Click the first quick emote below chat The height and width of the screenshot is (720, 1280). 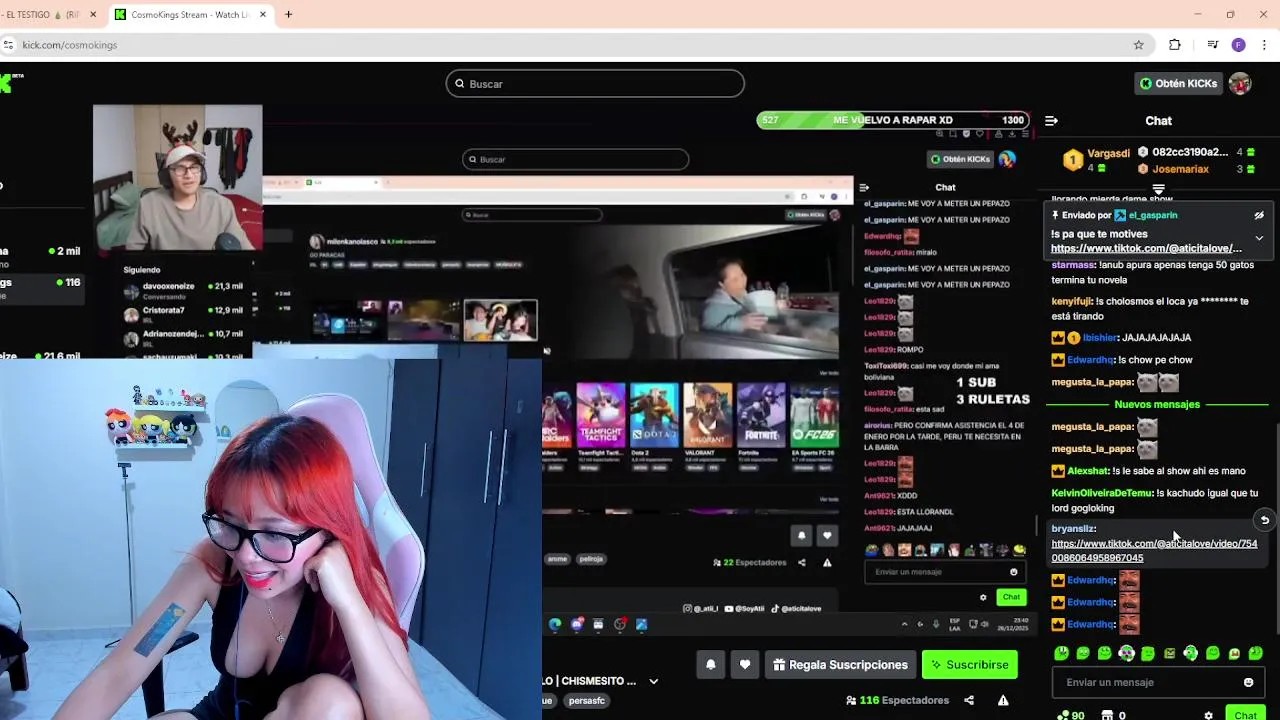pos(1061,653)
